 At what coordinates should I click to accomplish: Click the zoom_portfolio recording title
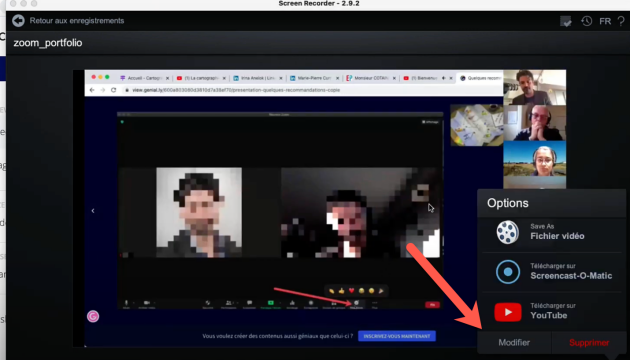[x=48, y=43]
